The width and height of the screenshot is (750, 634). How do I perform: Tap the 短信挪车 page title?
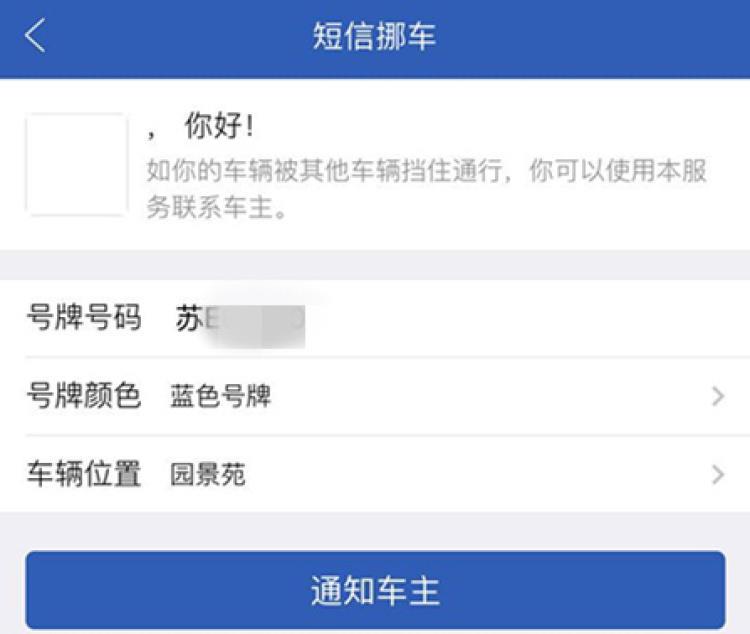tap(375, 36)
